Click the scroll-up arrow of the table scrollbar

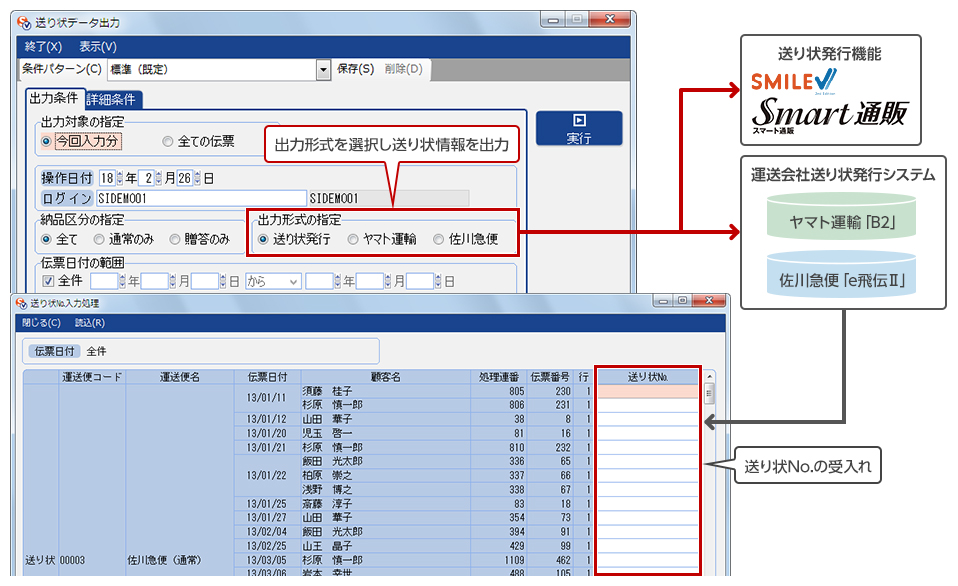[709, 376]
